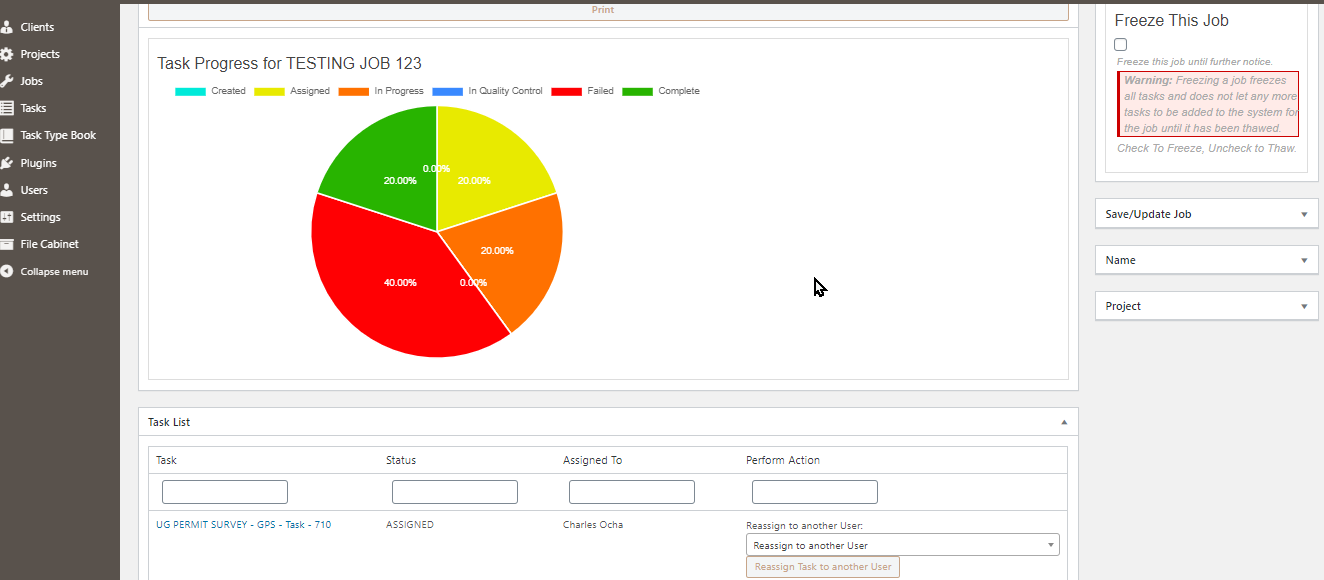Open the Name dropdown panel

click(x=1206, y=259)
